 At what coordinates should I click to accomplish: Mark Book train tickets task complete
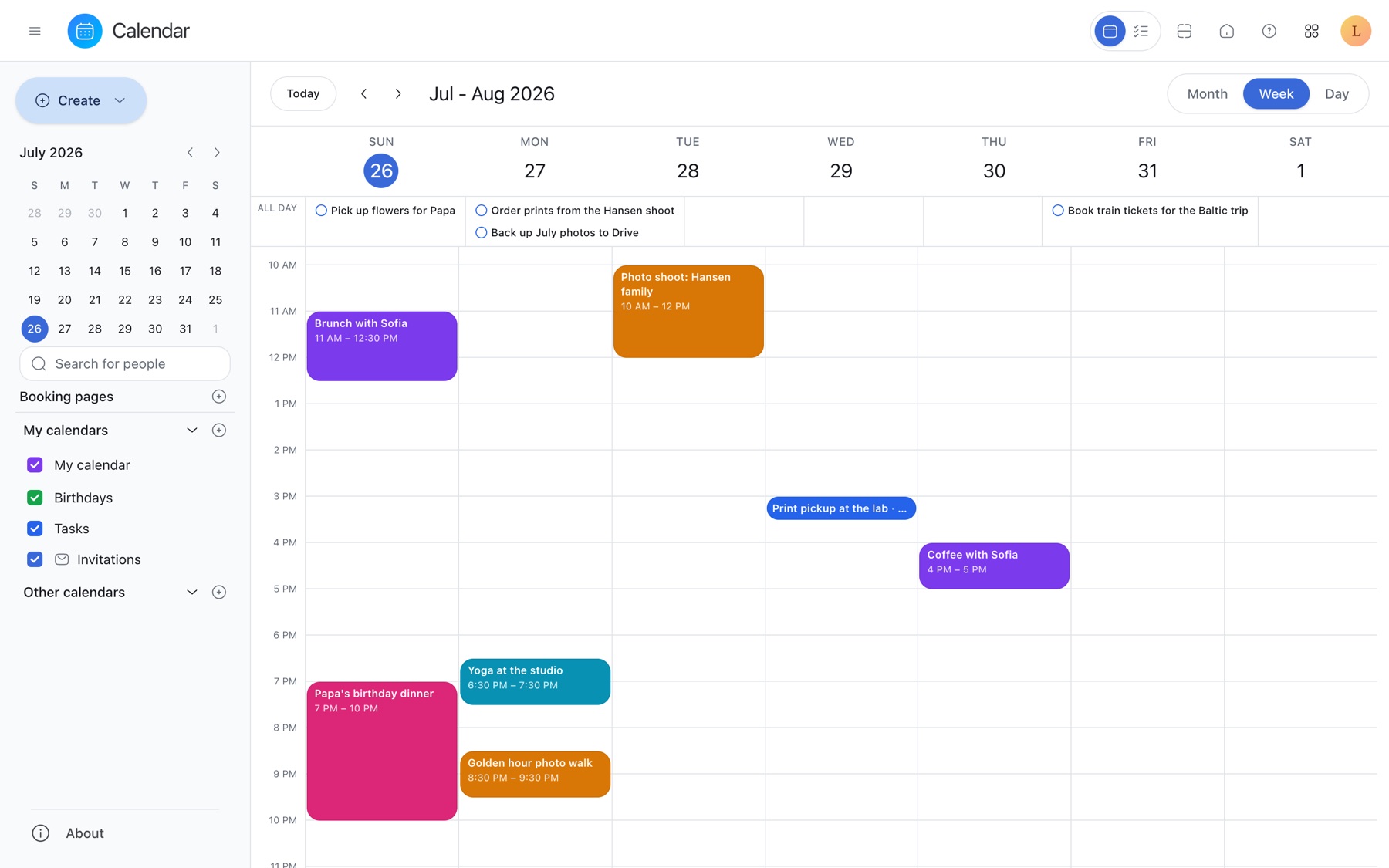[x=1058, y=211]
